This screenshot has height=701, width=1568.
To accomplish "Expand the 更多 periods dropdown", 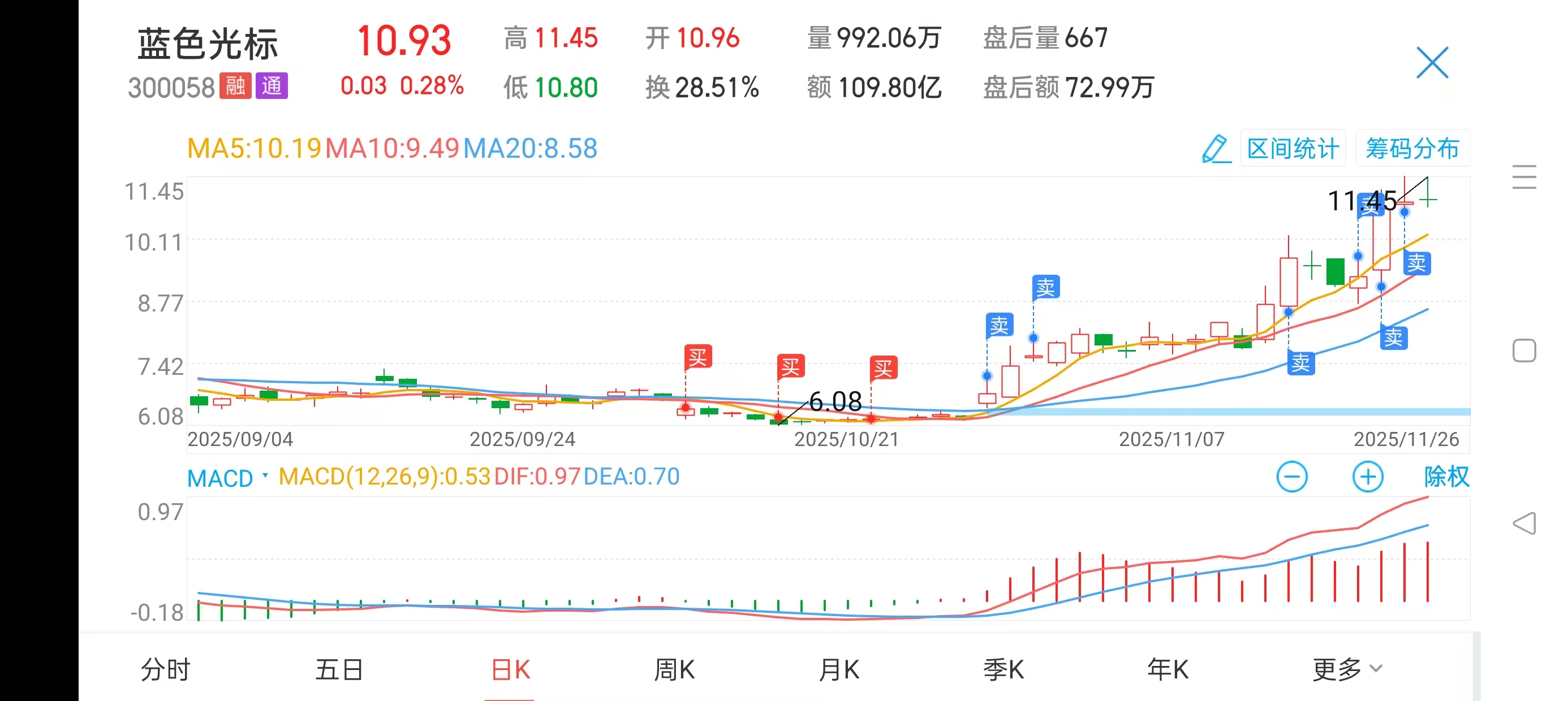I will pyautogui.click(x=1346, y=669).
